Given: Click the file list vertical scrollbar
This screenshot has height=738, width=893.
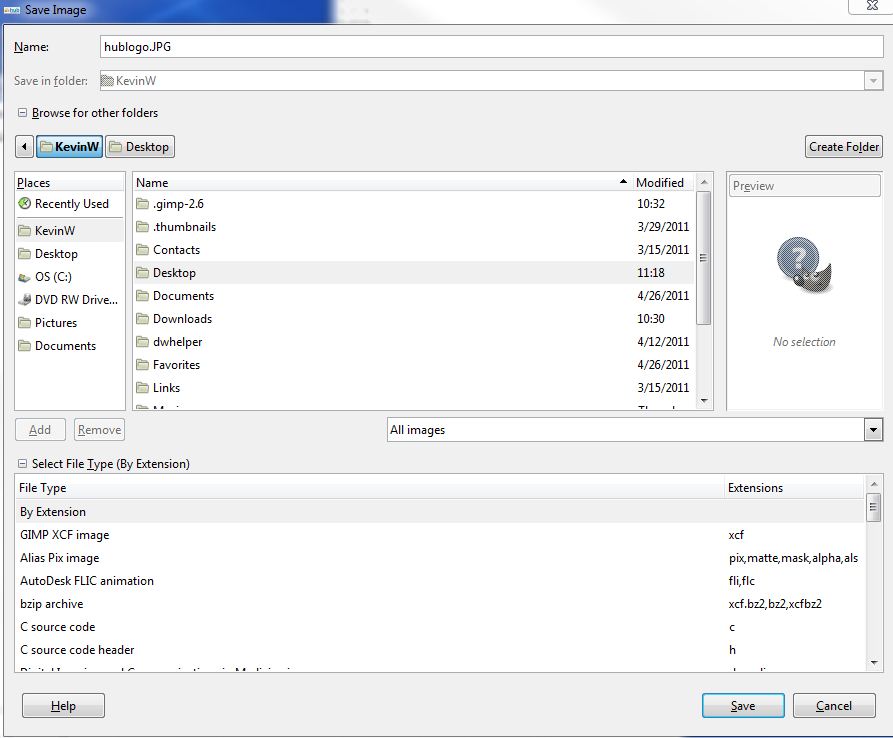Looking at the screenshot, I should 703,258.
